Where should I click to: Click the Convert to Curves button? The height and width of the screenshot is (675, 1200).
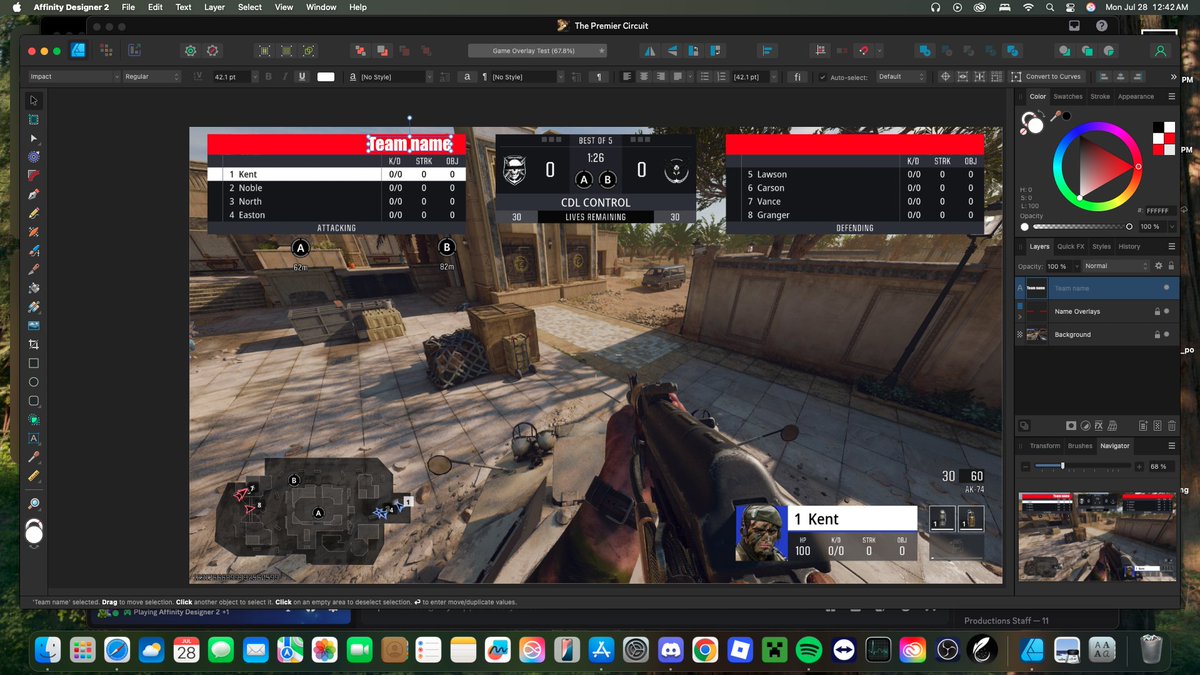pos(1047,76)
